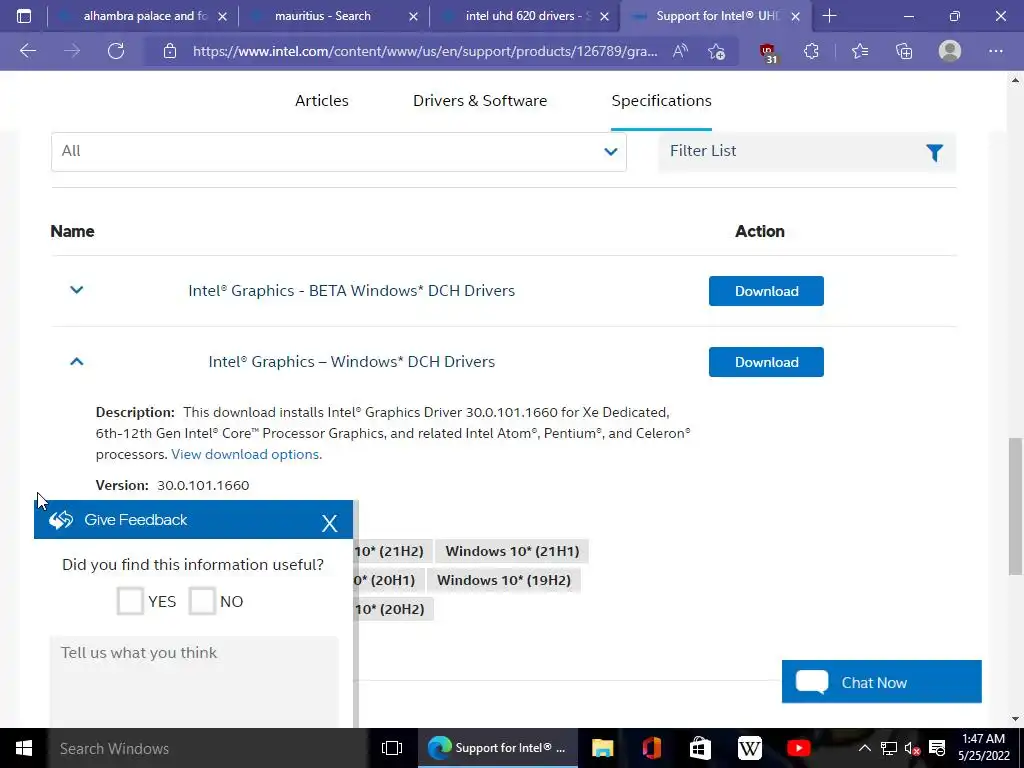1024x768 pixels.
Task: Switch to the Articles tab
Action: point(322,101)
